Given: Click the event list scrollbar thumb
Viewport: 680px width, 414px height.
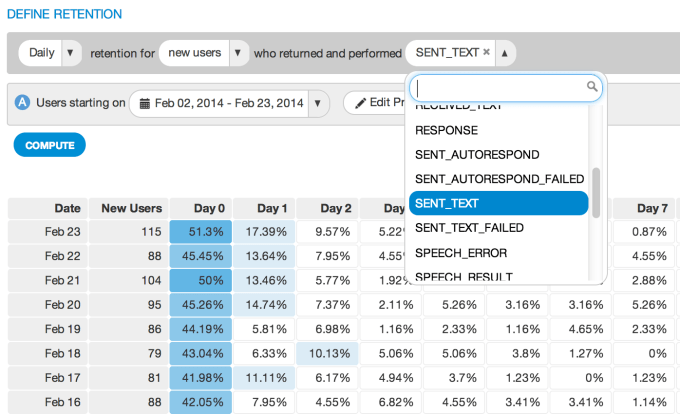Looking at the screenshot, I should click(x=596, y=192).
